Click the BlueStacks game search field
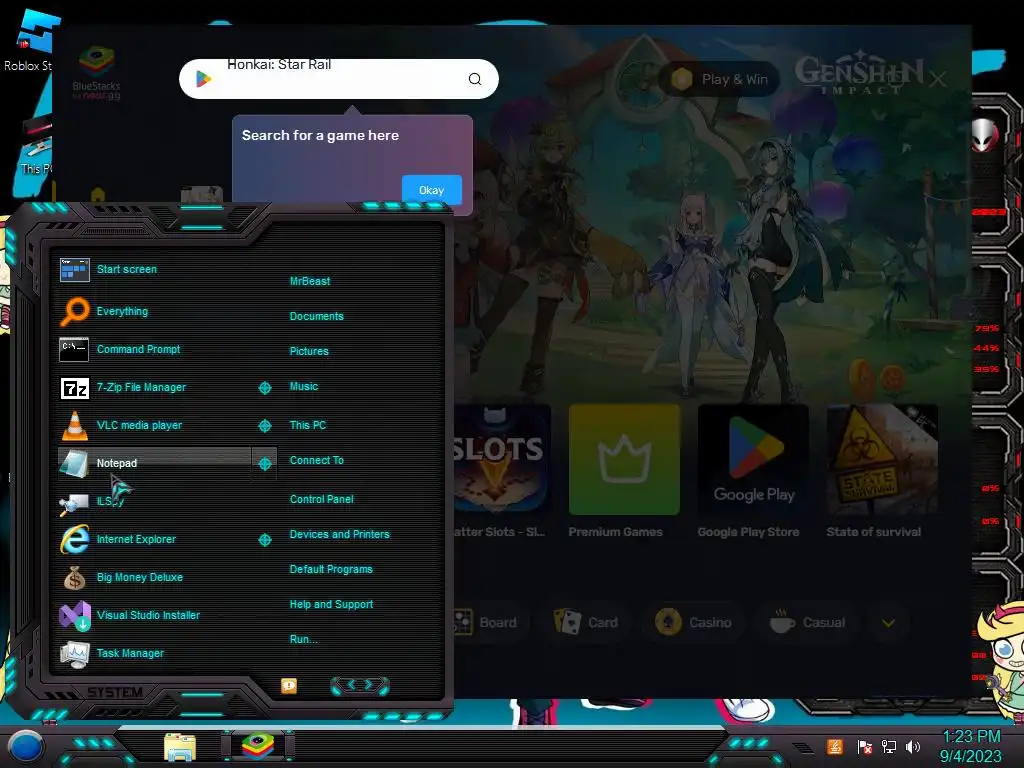Image resolution: width=1024 pixels, height=768 pixels. (338, 79)
